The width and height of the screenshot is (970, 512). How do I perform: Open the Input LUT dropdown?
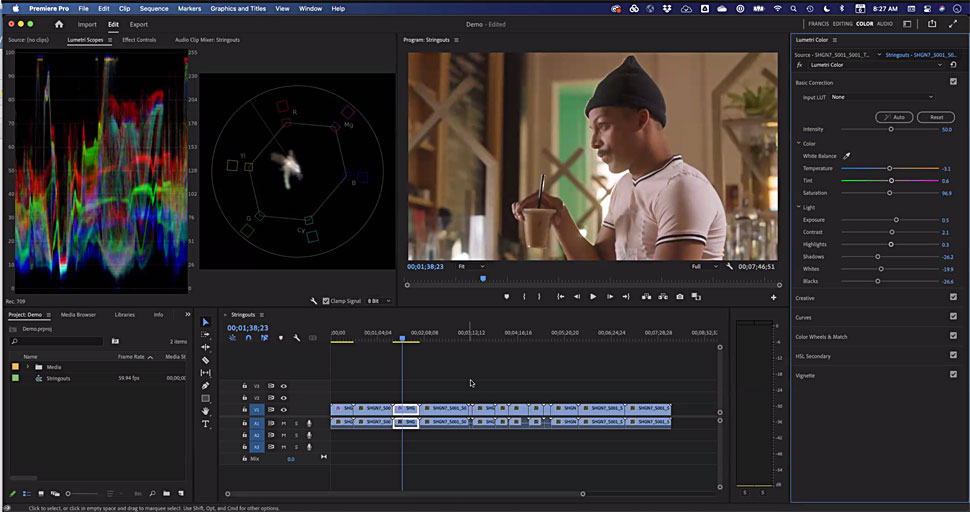(x=881, y=97)
